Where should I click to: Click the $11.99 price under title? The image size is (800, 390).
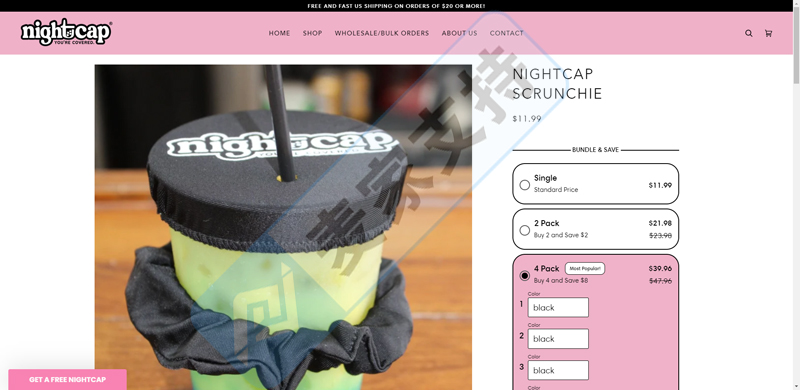tap(527, 119)
